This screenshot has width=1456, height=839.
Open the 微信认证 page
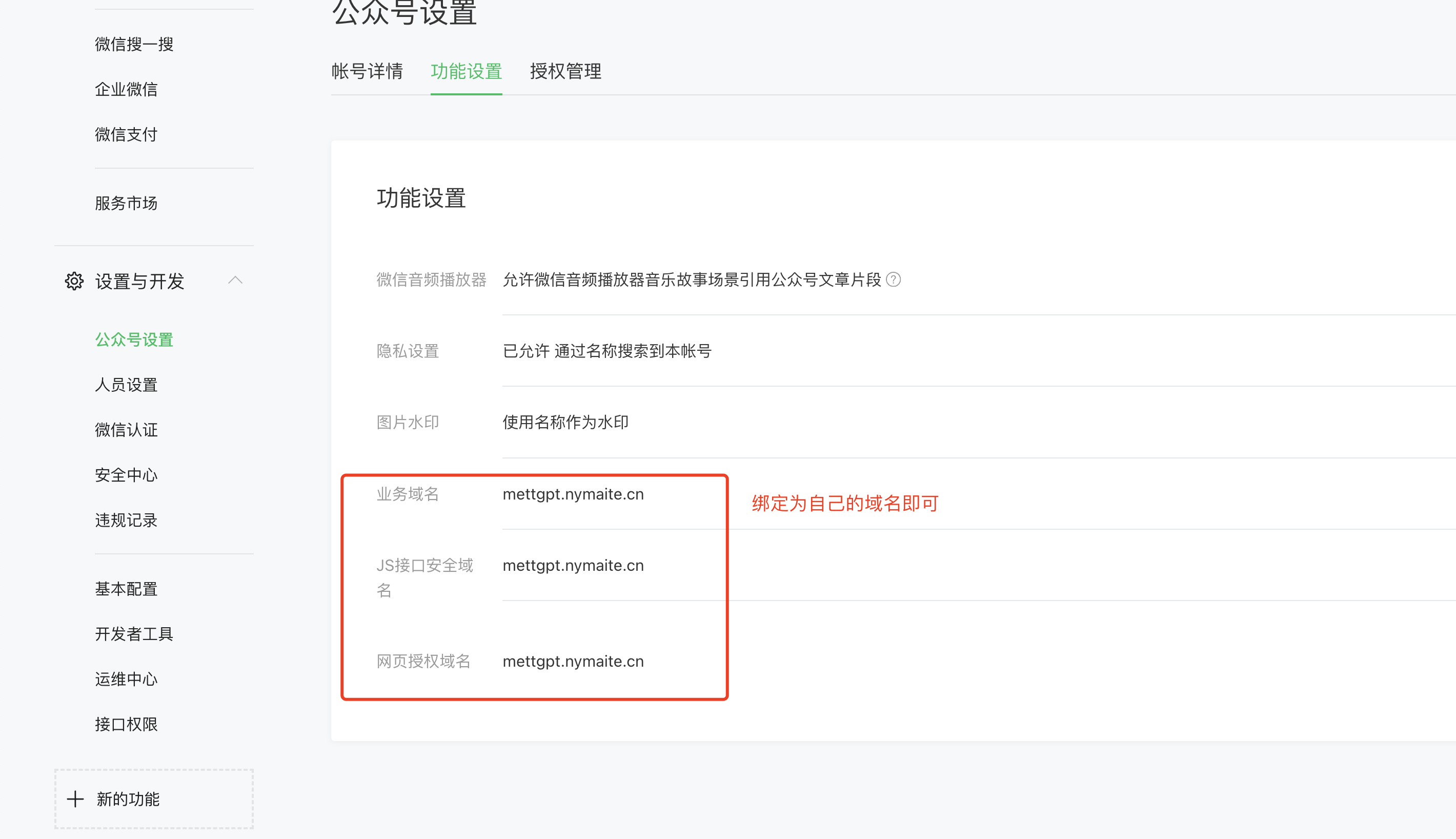click(126, 429)
